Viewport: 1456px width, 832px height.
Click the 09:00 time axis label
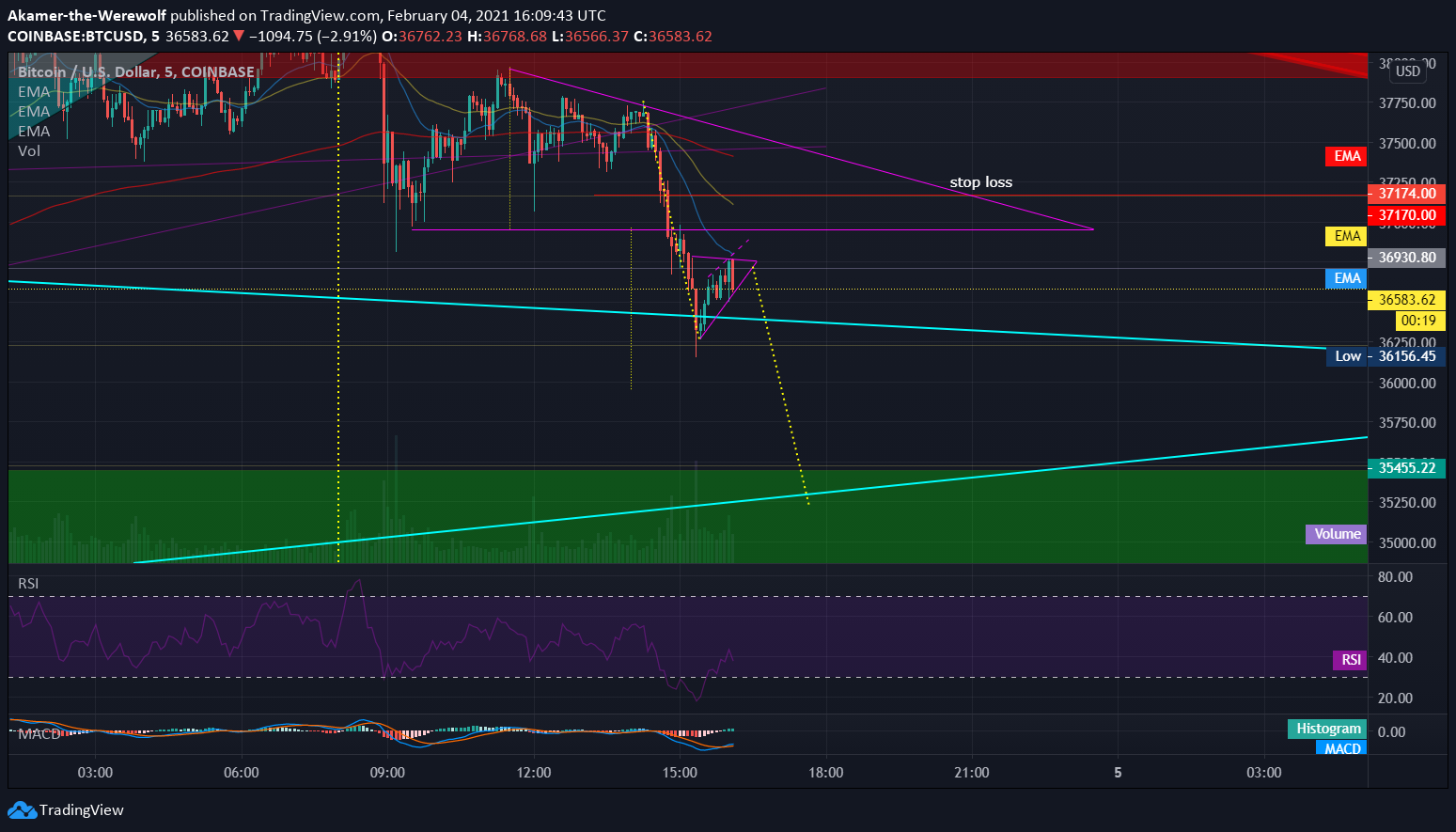pyautogui.click(x=387, y=773)
